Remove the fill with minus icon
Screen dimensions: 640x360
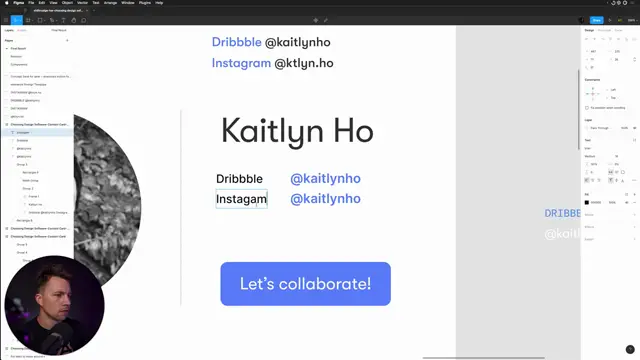coord(634,202)
